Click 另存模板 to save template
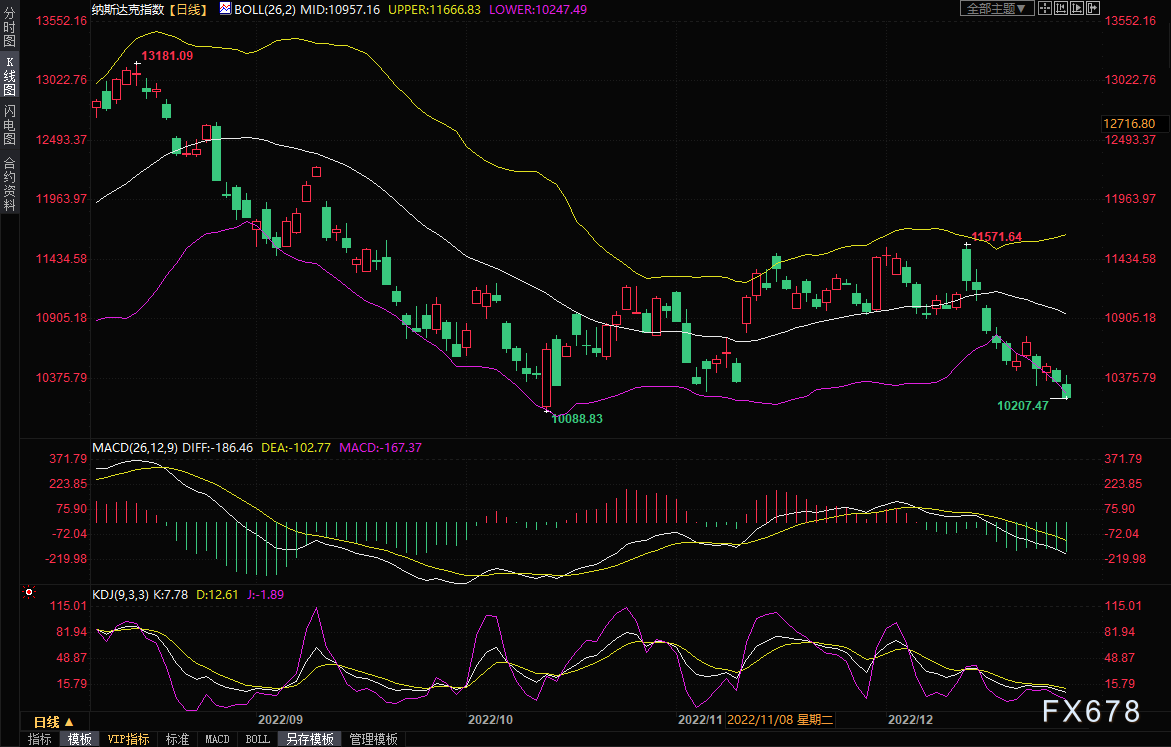This screenshot has width=1171, height=747. [309, 739]
